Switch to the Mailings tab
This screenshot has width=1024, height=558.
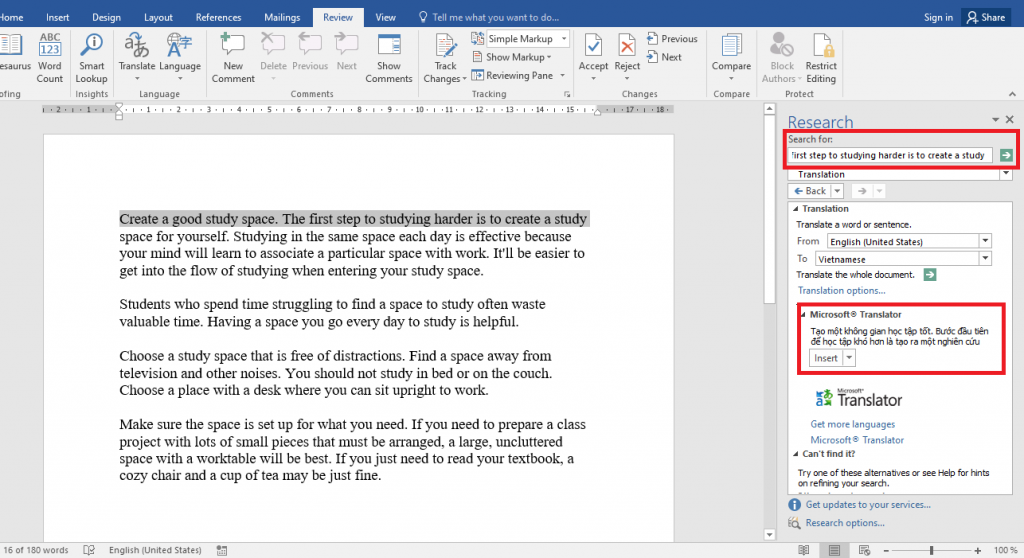tap(282, 17)
